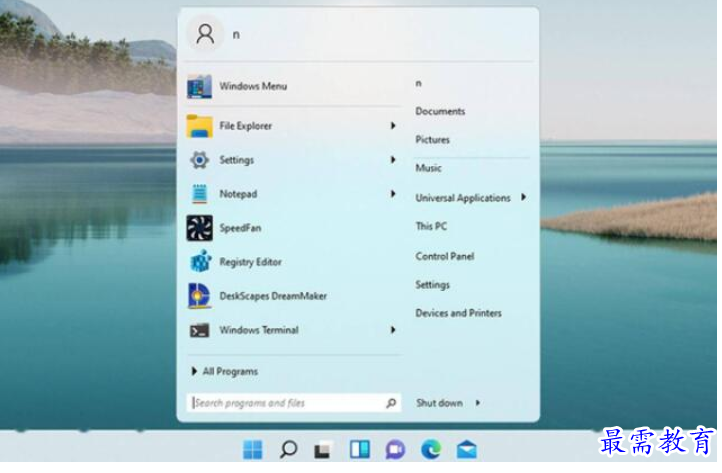Expand Notepad recent files arrow
This screenshot has width=722, height=473.
[393, 194]
